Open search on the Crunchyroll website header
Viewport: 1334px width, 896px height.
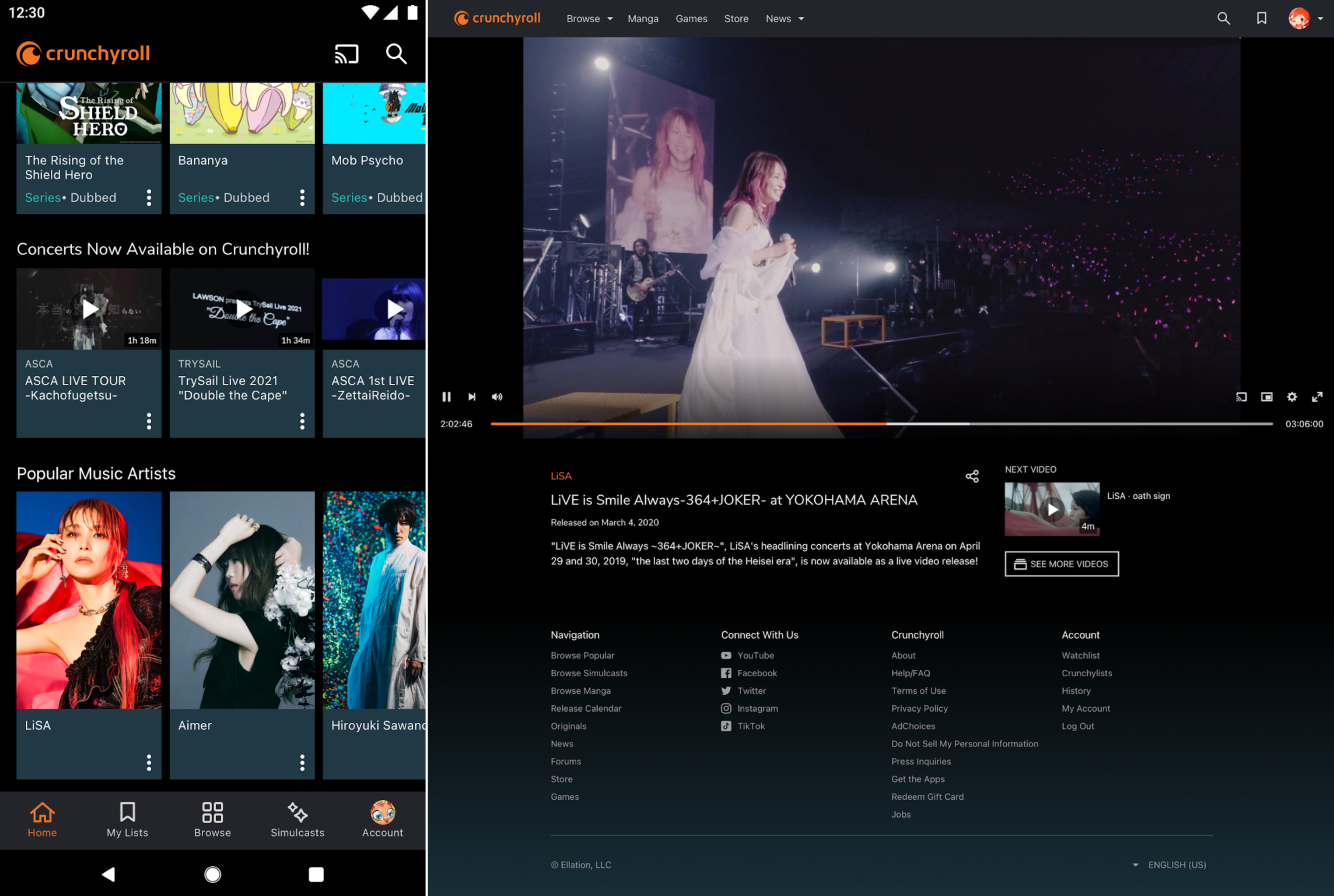click(1223, 18)
